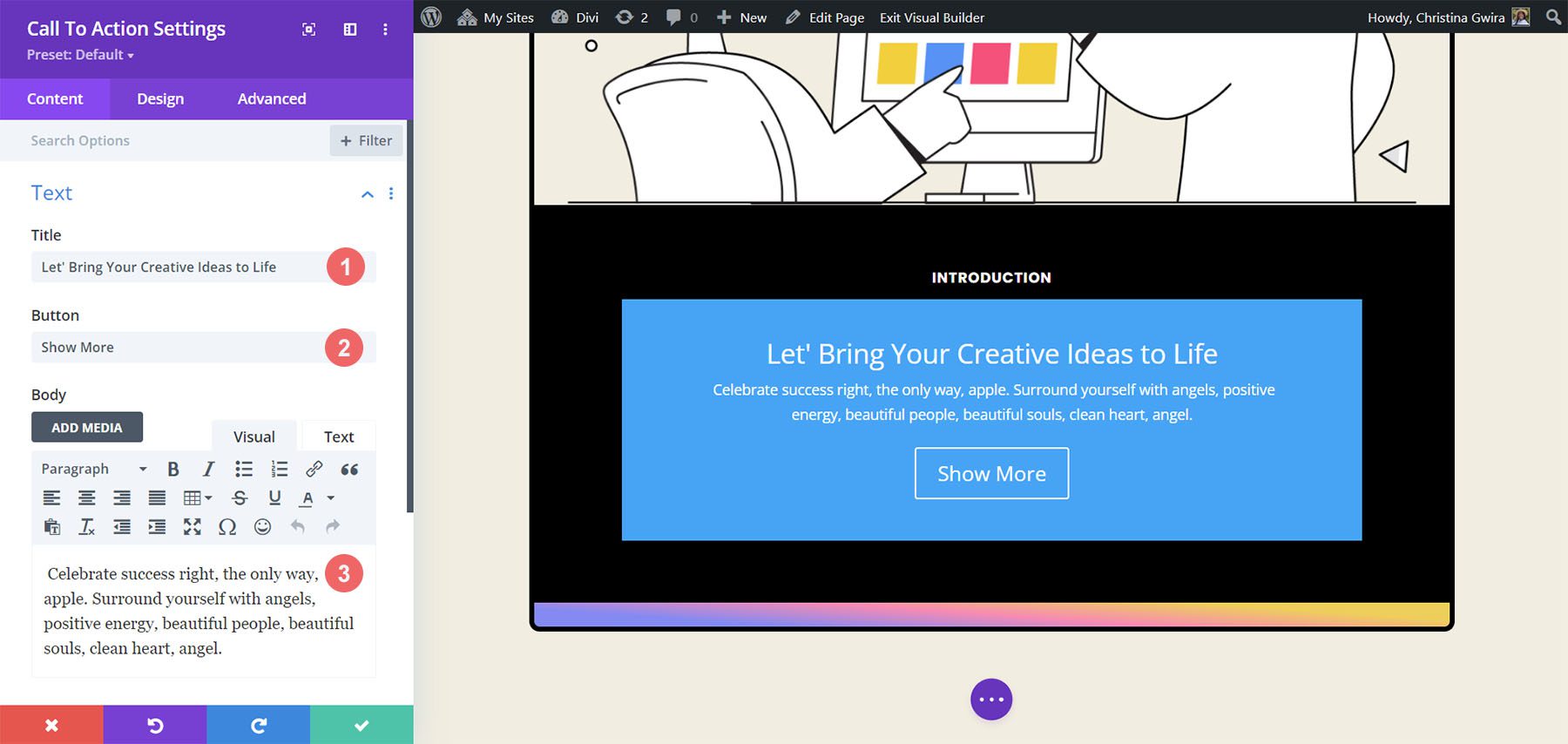
Task: Click the blockquote icon
Action: [x=349, y=470]
